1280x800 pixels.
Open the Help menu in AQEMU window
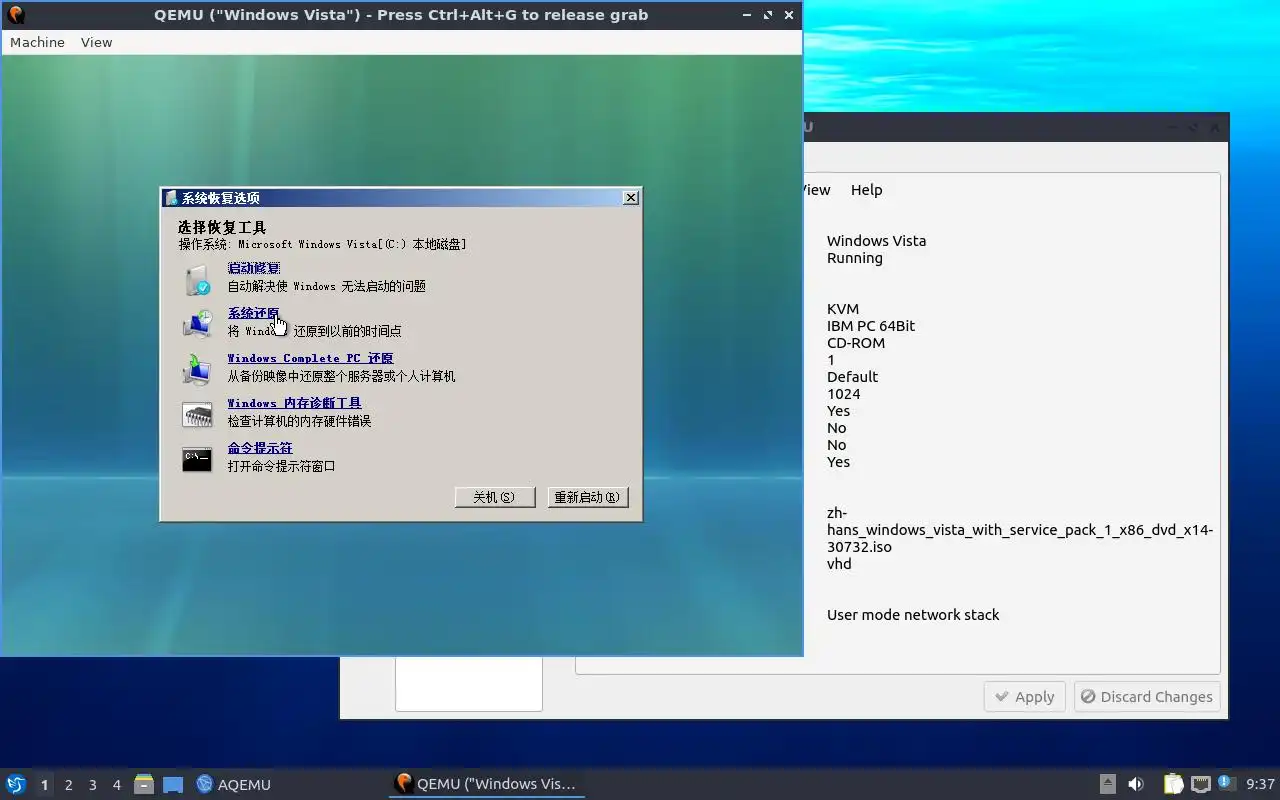click(x=866, y=190)
